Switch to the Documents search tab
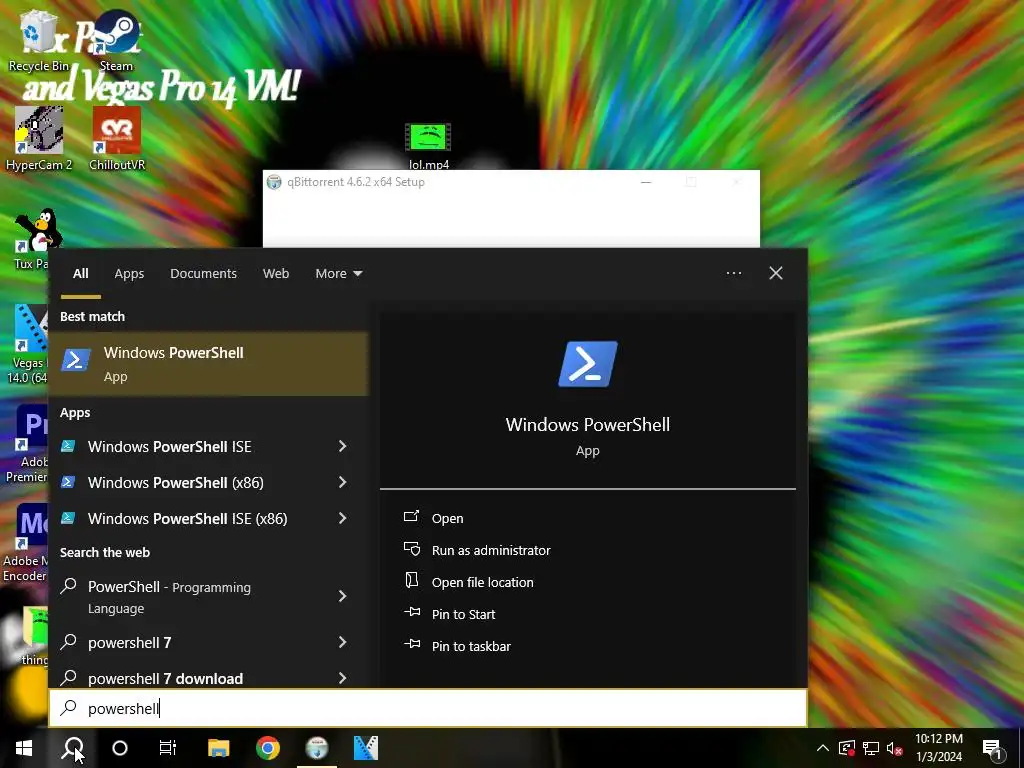 pyautogui.click(x=203, y=274)
